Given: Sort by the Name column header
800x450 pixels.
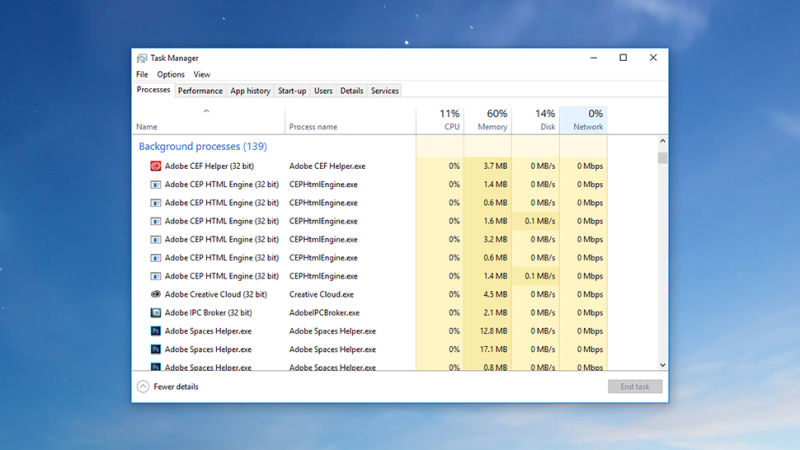Looking at the screenshot, I should tap(208, 120).
